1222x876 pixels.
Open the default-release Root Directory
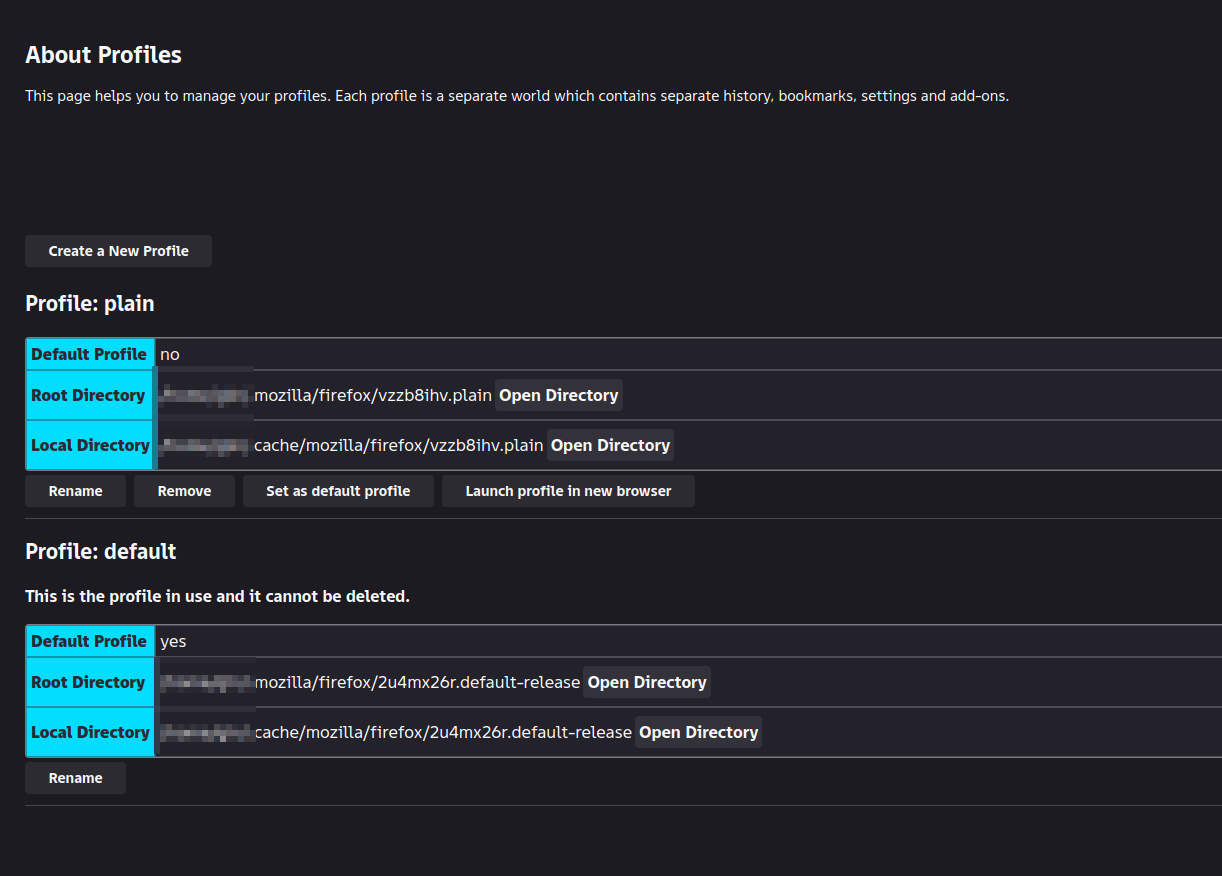[647, 682]
